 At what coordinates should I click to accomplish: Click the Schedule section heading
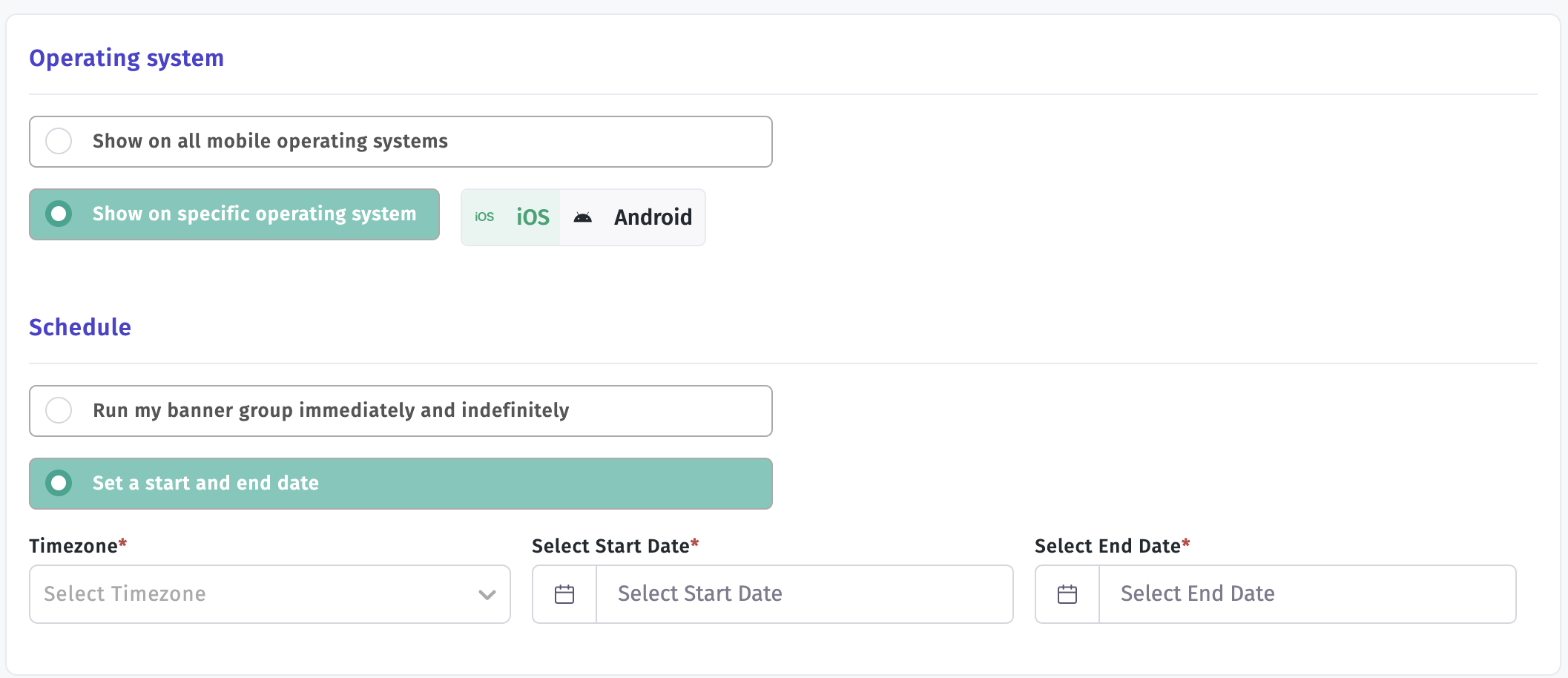[80, 327]
